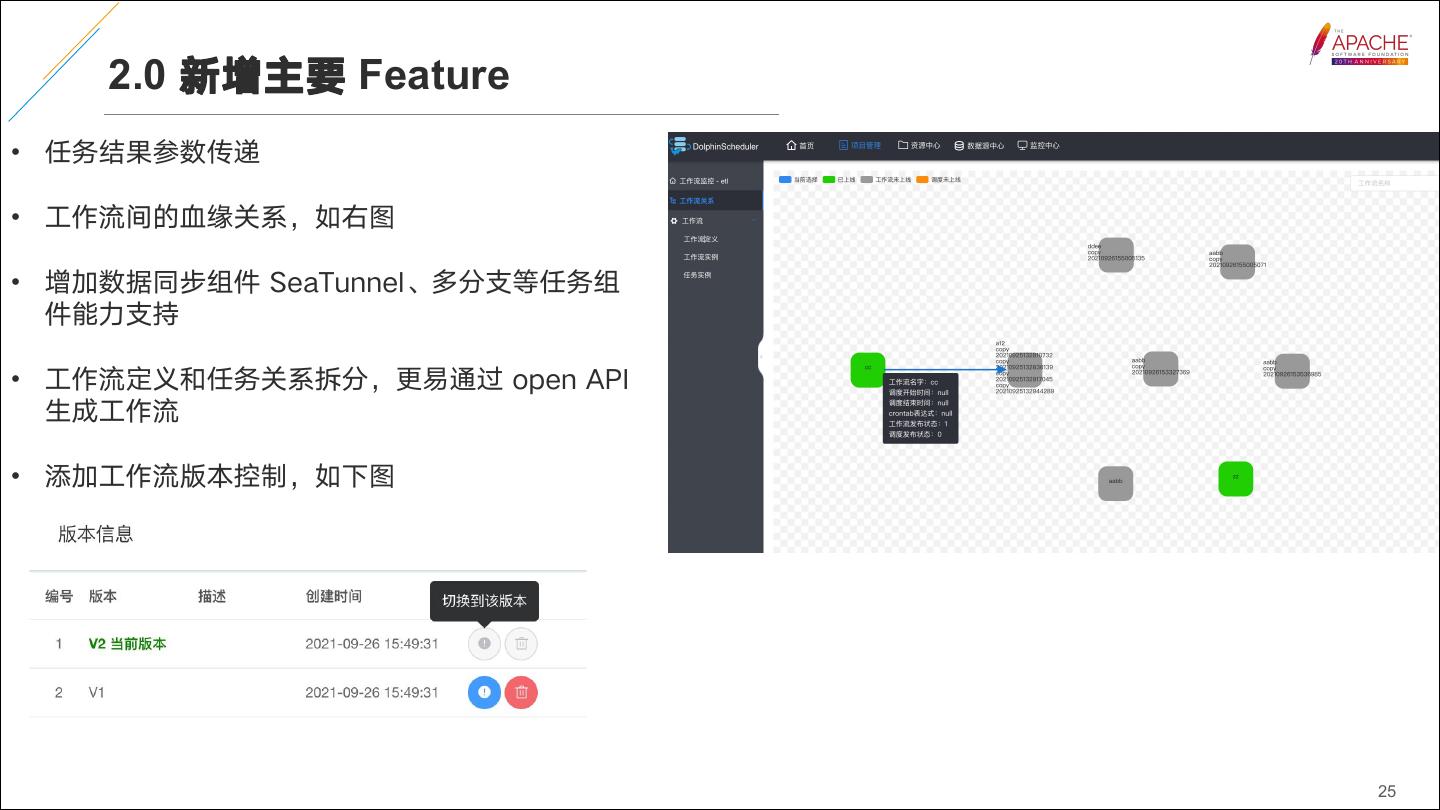Select the gray node labeled ending 6135

click(x=1116, y=255)
